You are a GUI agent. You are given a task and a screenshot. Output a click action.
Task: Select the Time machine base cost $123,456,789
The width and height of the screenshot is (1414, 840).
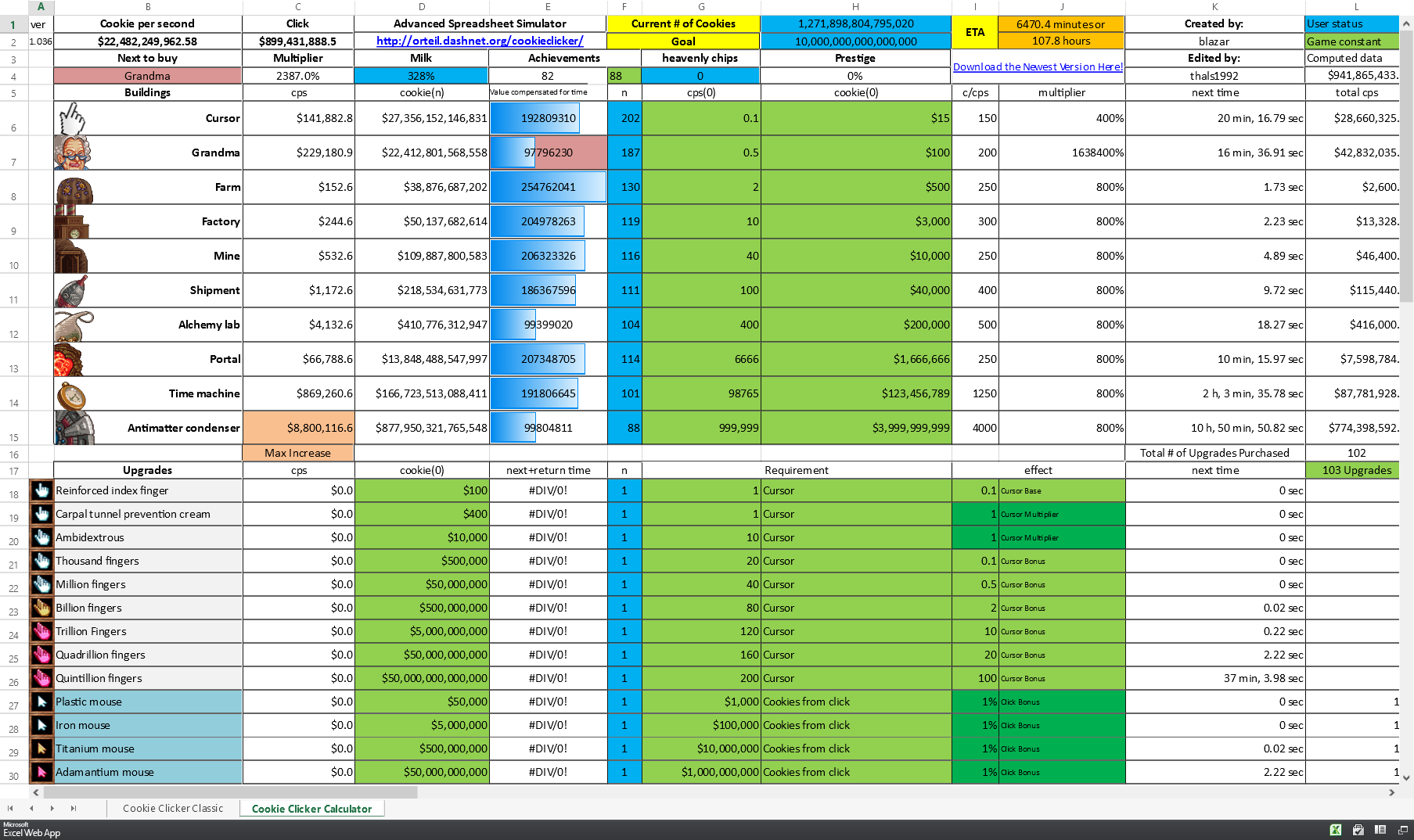(856, 393)
